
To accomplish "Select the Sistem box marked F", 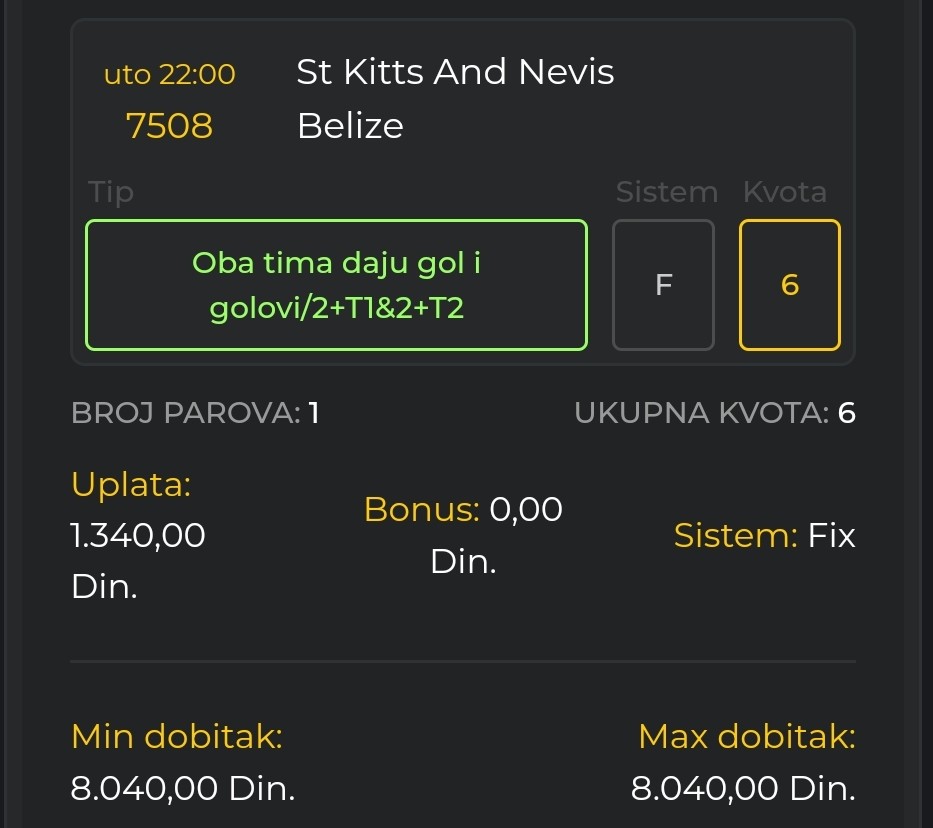I will tap(663, 285).
